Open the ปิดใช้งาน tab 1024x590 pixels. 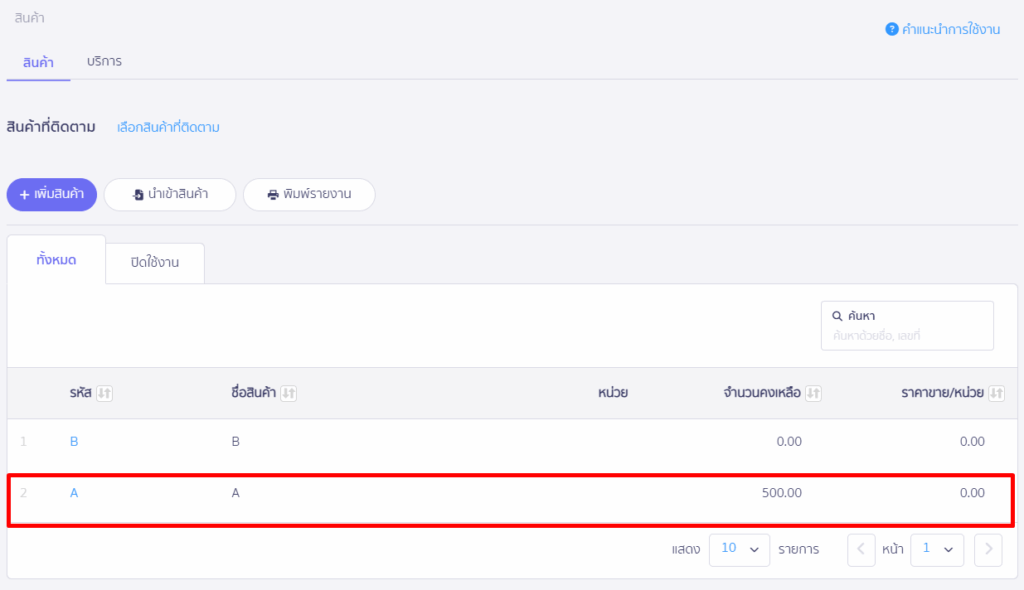pos(155,264)
